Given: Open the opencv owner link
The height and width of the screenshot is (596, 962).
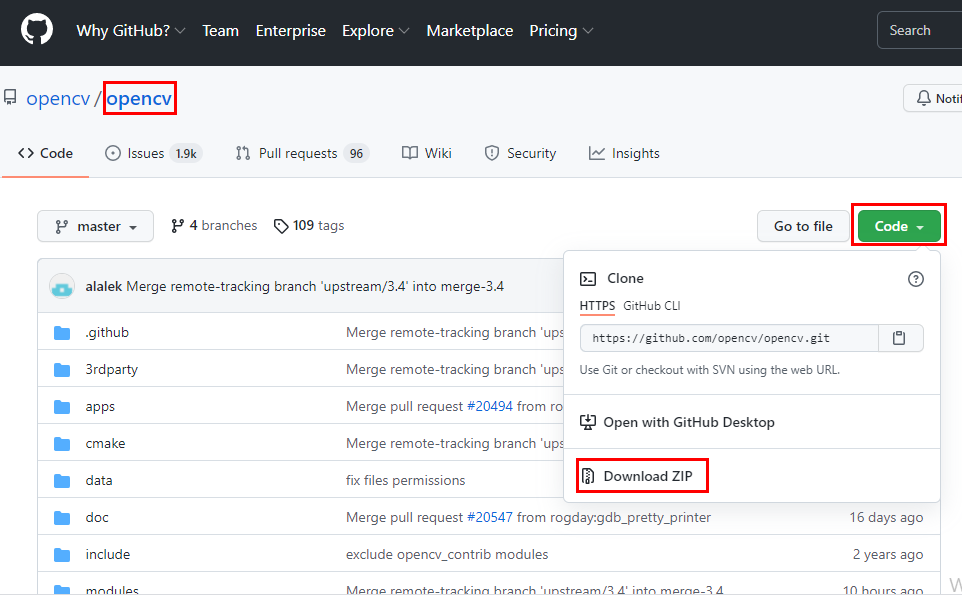Looking at the screenshot, I should 58,98.
